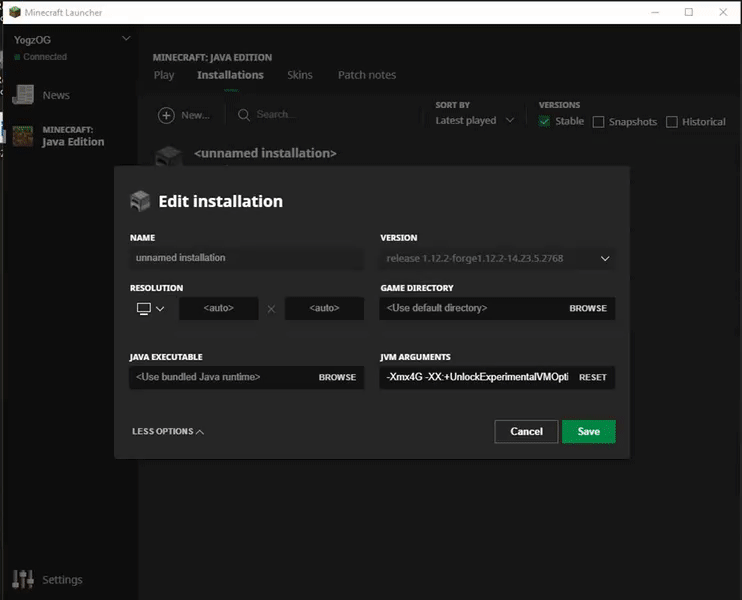Collapse with Less Options
742x600 pixels.
tap(168, 432)
